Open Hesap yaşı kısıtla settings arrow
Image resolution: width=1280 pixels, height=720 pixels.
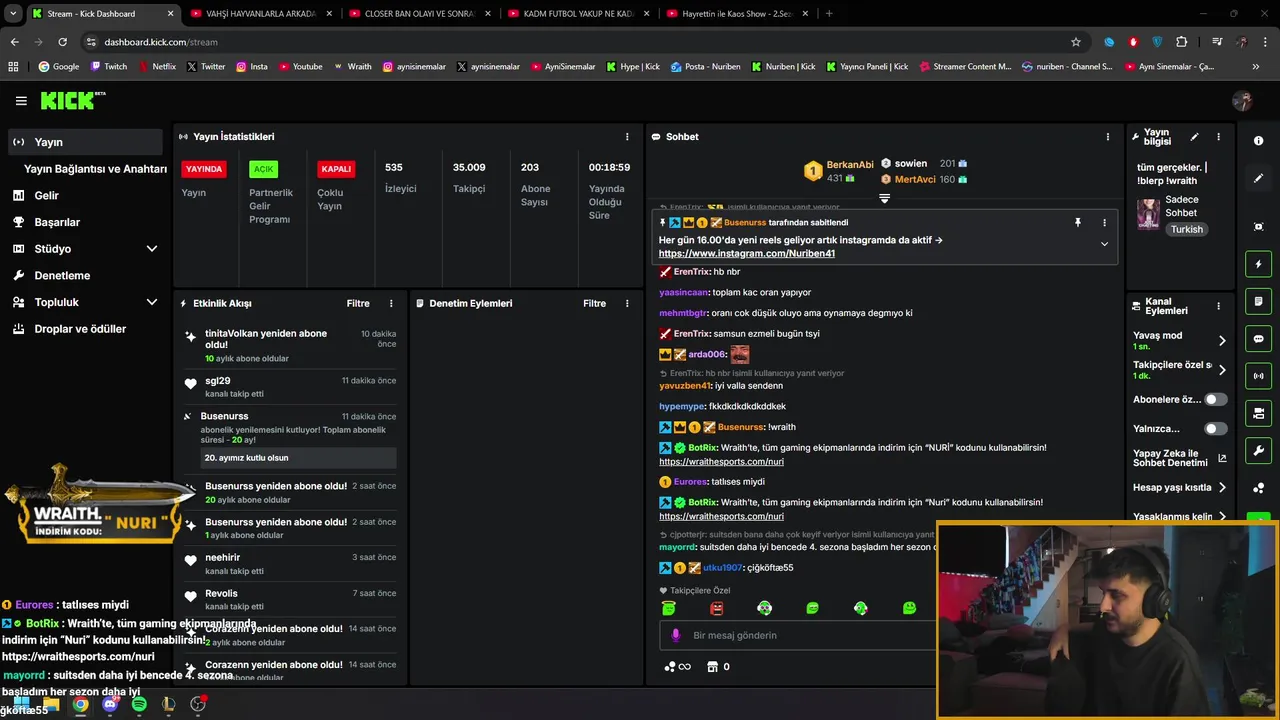(x=1221, y=488)
